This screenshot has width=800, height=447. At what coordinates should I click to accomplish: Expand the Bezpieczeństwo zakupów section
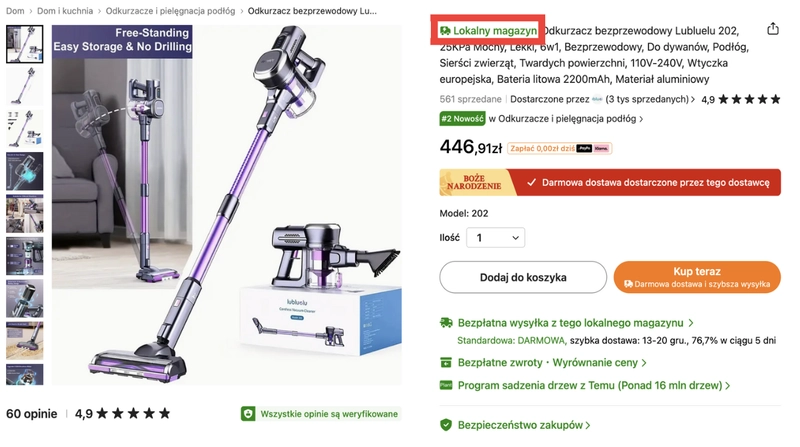point(524,425)
